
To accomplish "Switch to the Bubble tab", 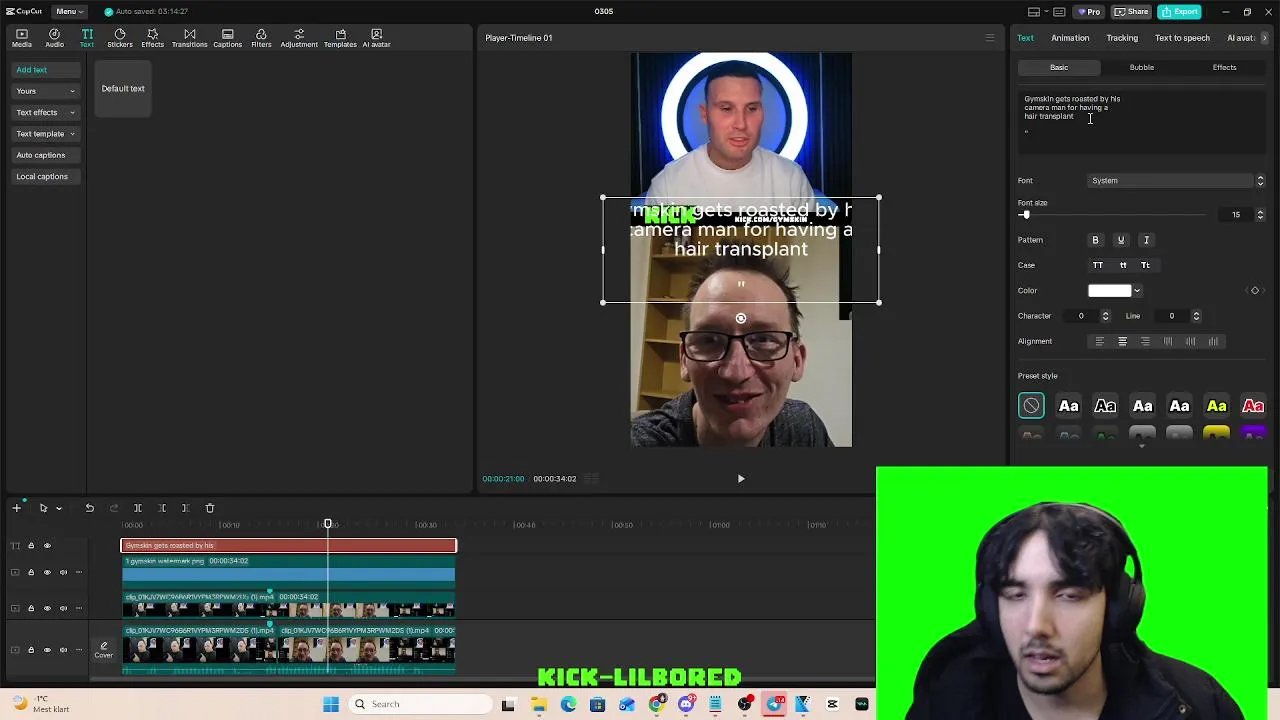I will click(1142, 67).
